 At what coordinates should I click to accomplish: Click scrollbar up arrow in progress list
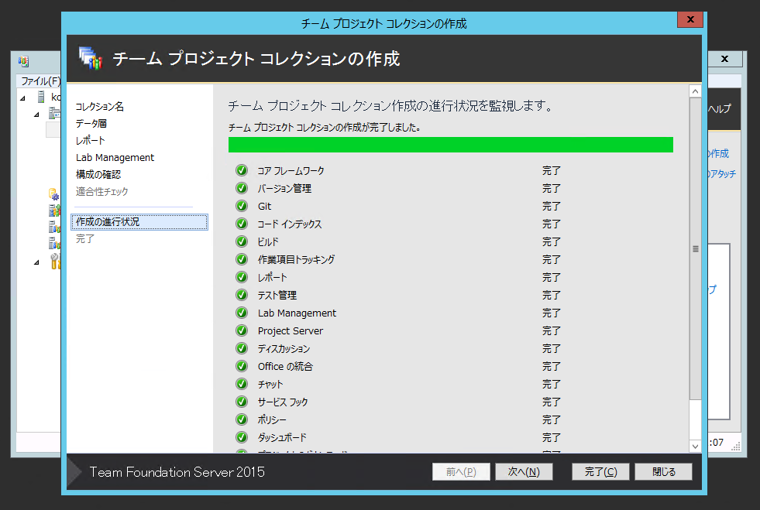695,91
